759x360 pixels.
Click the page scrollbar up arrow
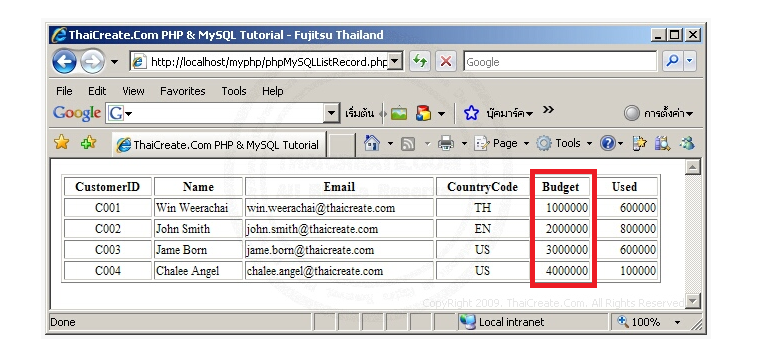[693, 167]
